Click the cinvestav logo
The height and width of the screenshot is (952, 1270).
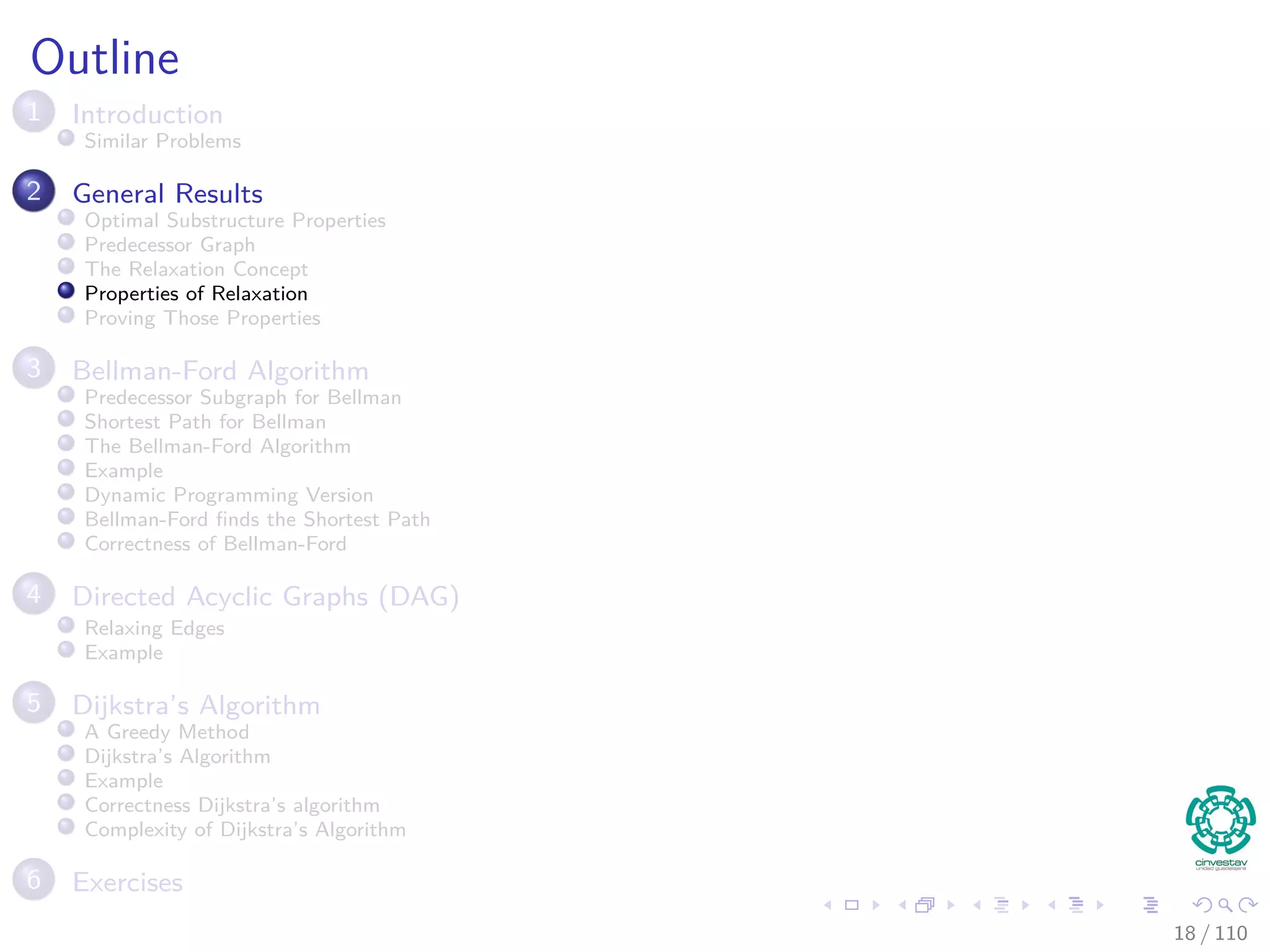(1220, 827)
